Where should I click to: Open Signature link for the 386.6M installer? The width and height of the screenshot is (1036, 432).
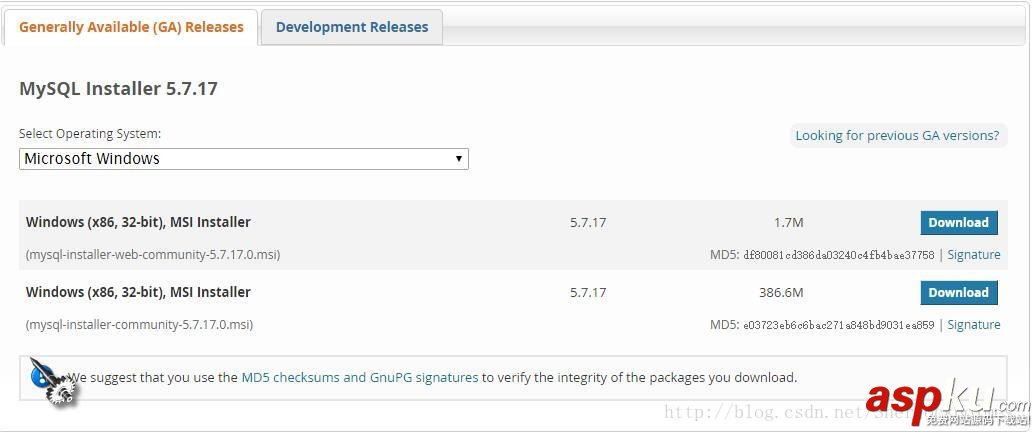point(973,325)
